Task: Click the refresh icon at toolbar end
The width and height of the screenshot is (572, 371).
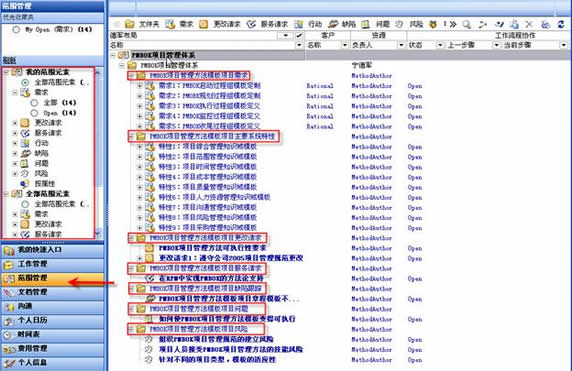Action: [561, 24]
